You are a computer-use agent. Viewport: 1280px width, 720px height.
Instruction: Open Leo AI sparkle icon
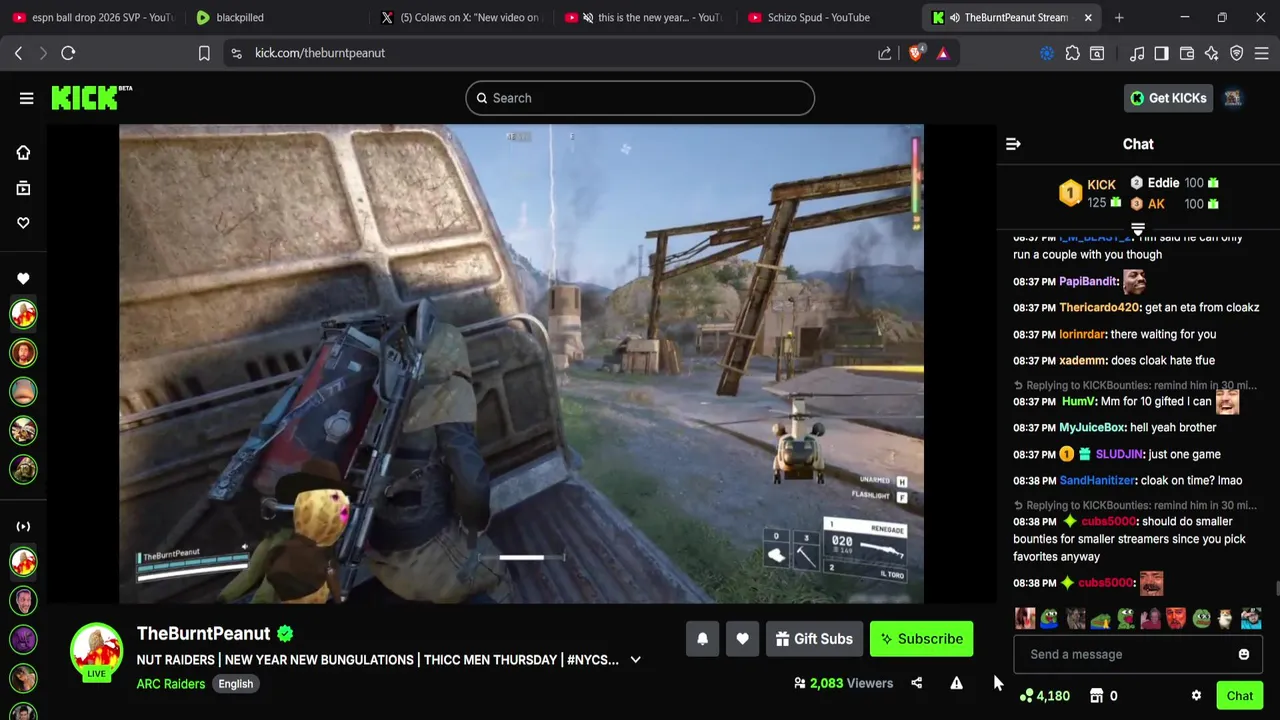pyautogui.click(x=1211, y=53)
